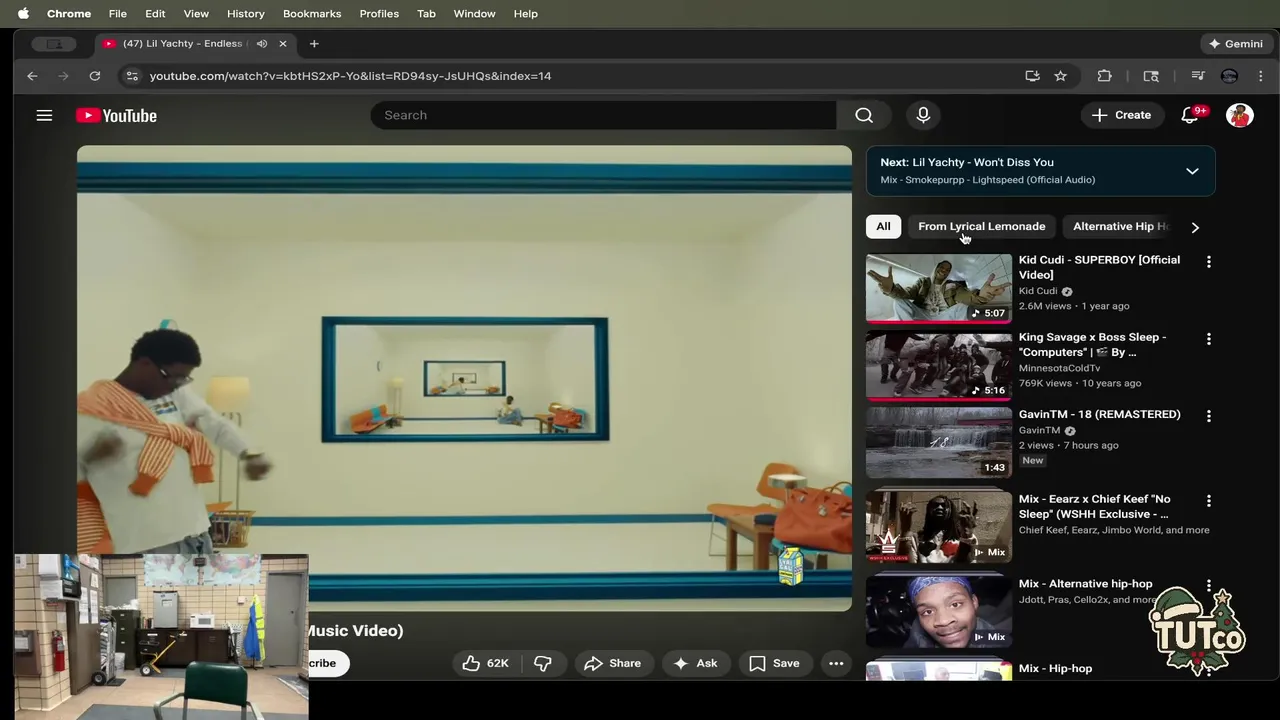View site information icon in address bar

pos(131,76)
